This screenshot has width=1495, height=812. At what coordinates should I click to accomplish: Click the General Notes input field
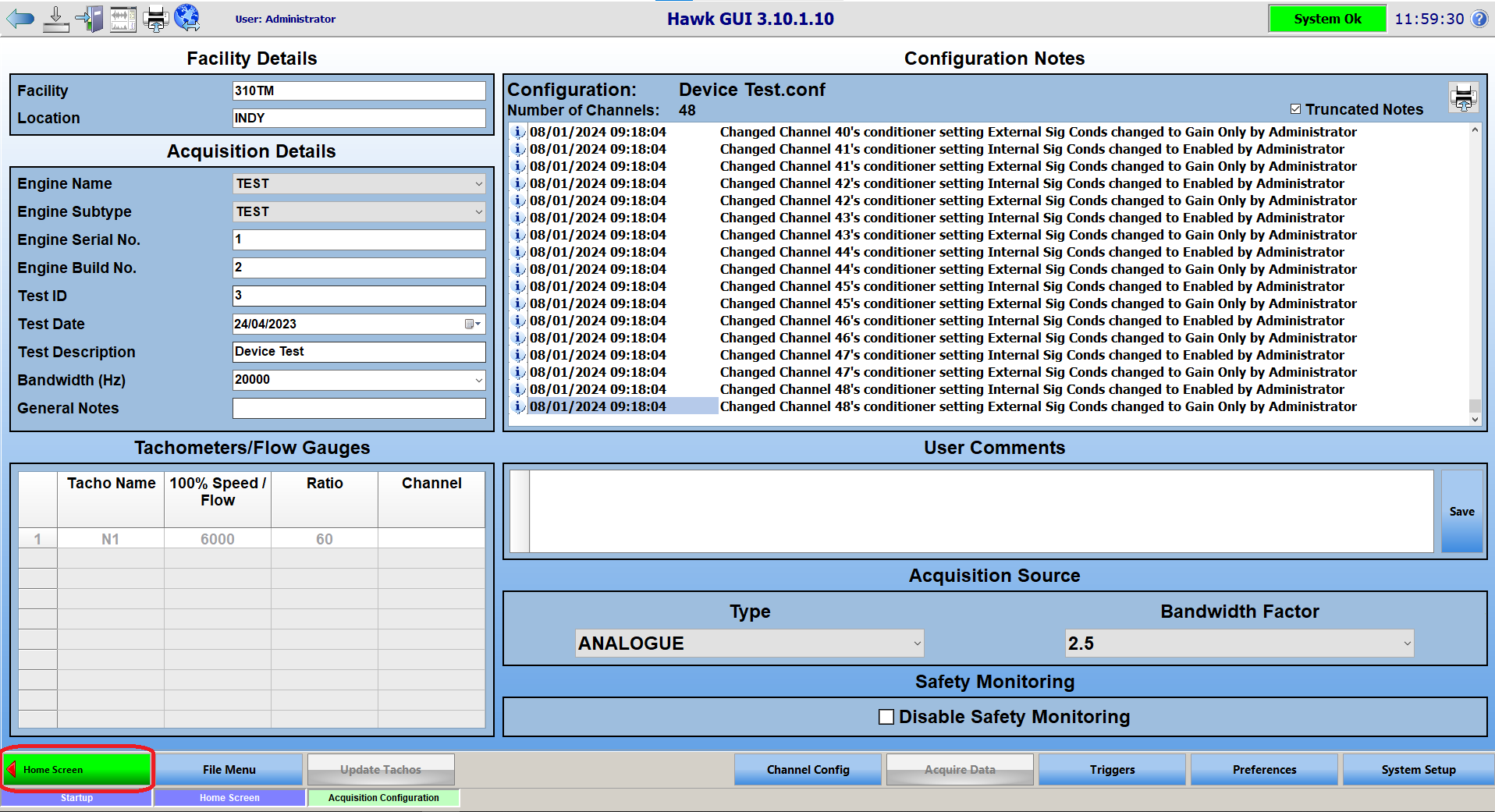(x=359, y=408)
